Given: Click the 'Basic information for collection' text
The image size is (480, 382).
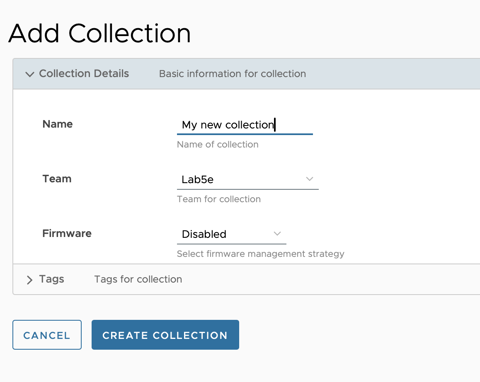Looking at the screenshot, I should pyautogui.click(x=233, y=74).
